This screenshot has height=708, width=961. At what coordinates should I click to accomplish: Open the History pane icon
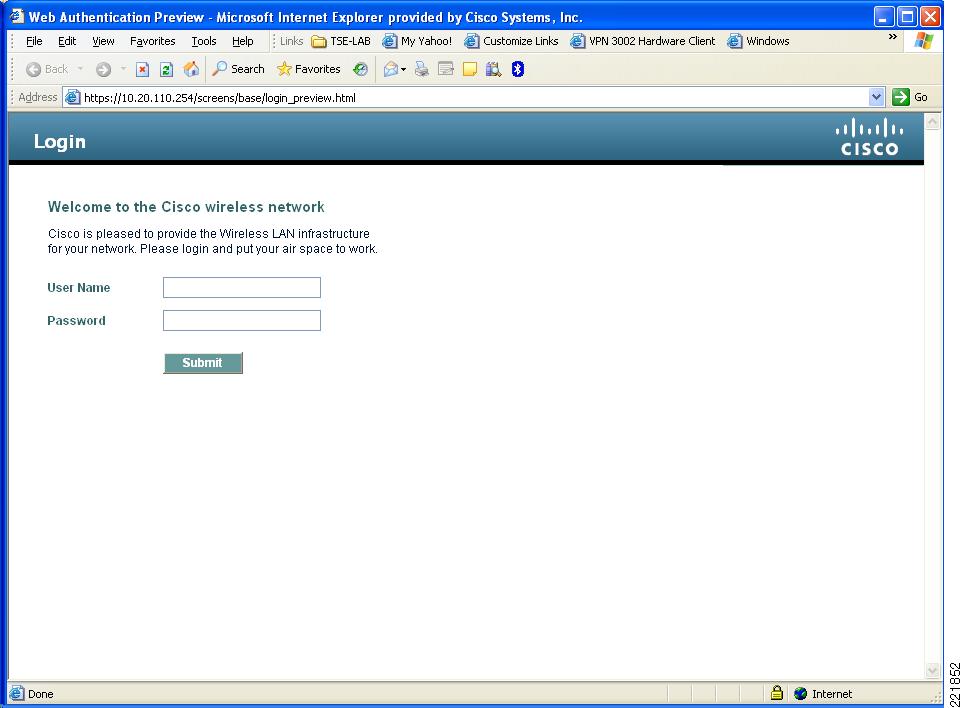tap(360, 69)
